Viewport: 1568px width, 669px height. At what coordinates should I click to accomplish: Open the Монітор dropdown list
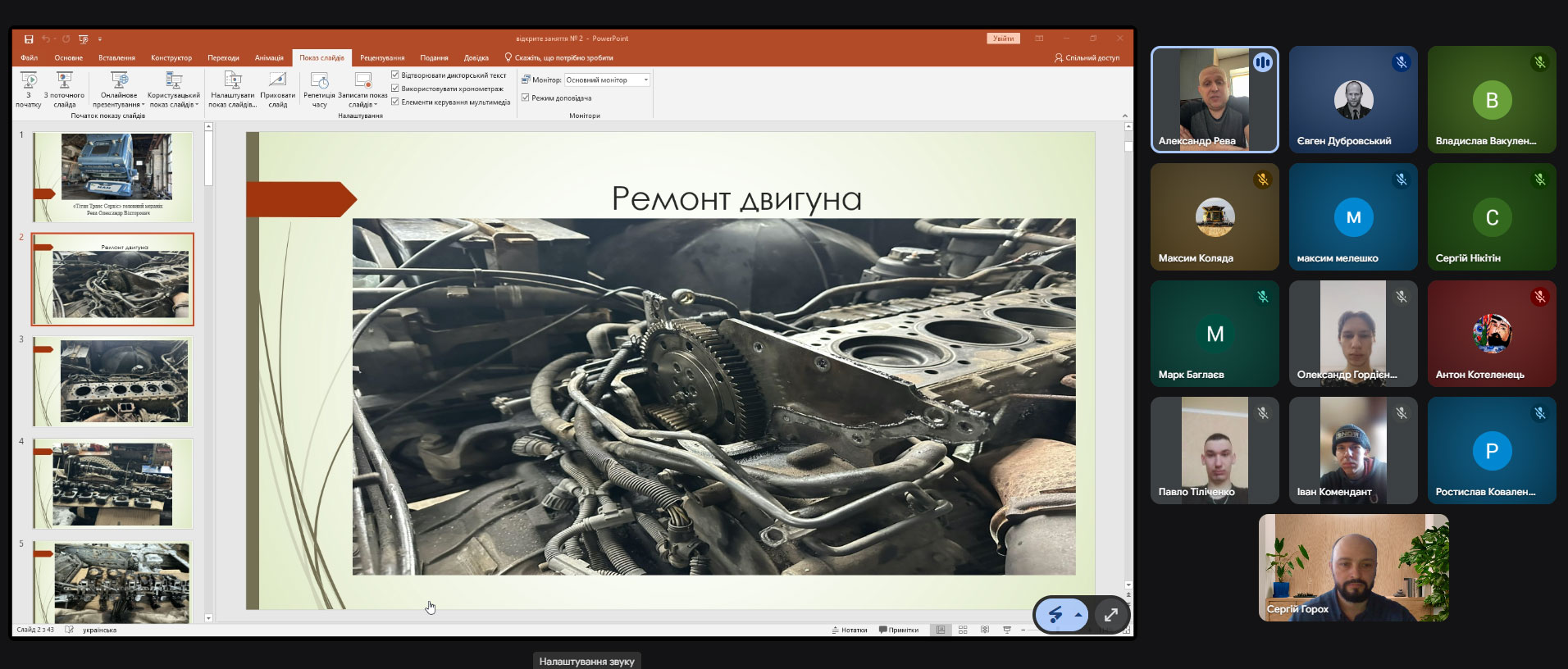coord(645,80)
